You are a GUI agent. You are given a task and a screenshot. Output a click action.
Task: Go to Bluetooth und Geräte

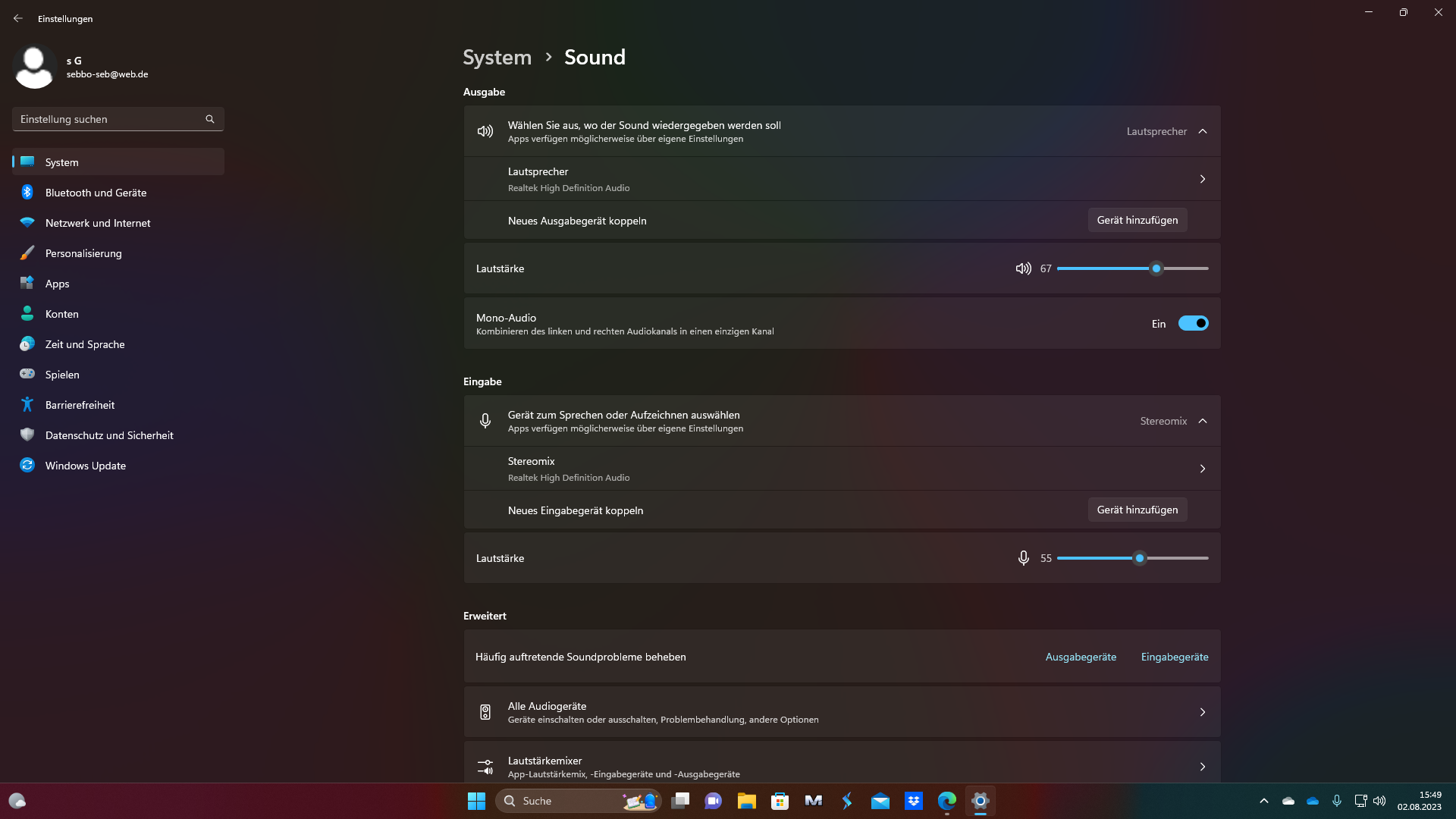pos(96,193)
